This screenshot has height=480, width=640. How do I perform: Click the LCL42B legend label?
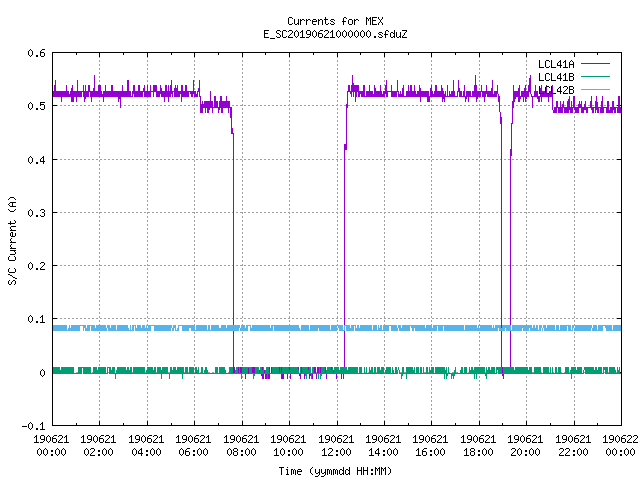point(556,90)
